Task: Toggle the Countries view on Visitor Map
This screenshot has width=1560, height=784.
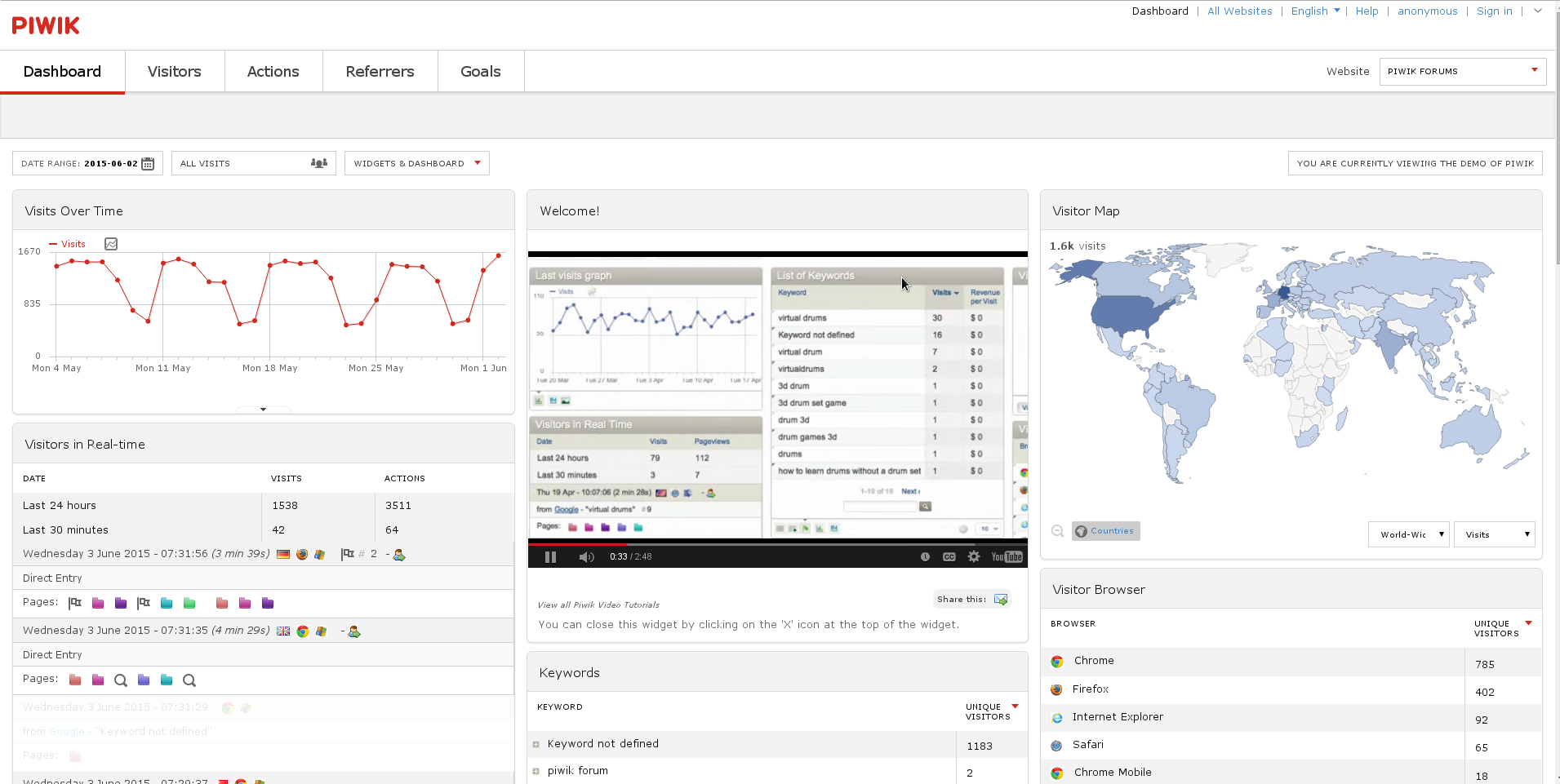Action: [x=1105, y=531]
